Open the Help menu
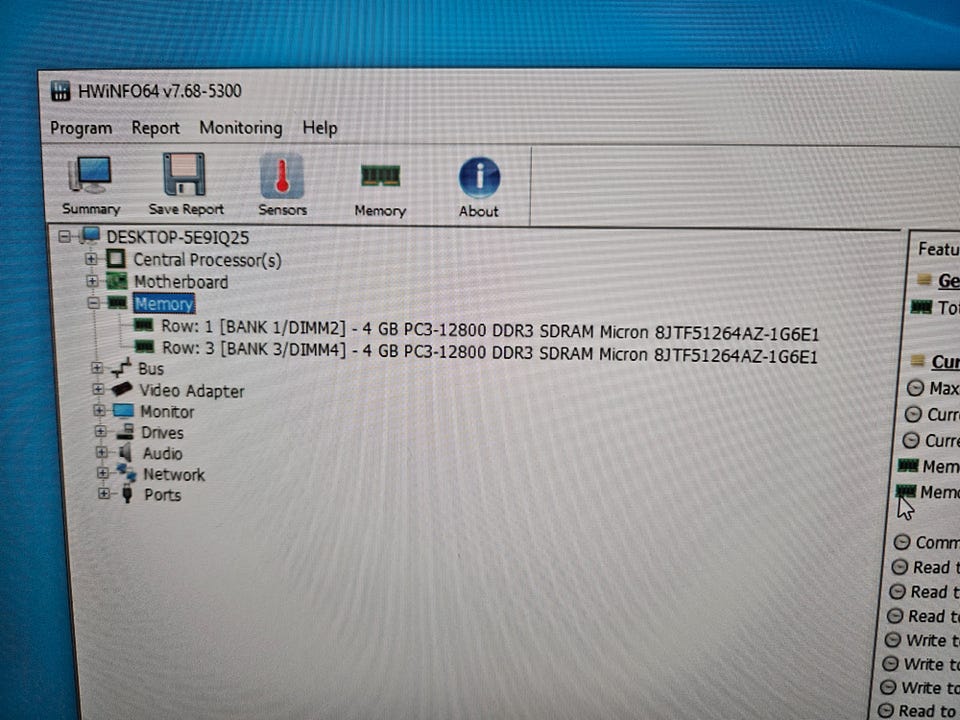 pos(320,128)
